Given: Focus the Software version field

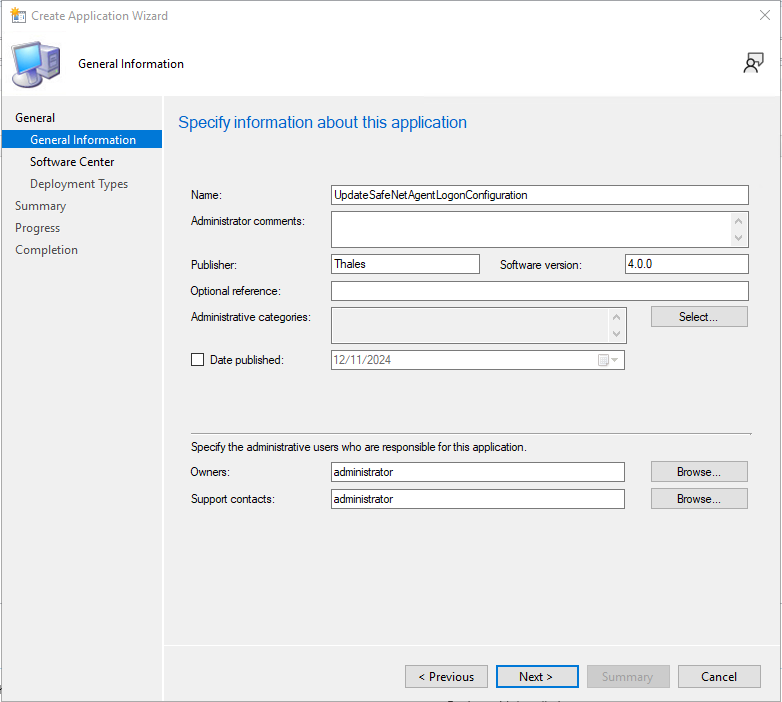Looking at the screenshot, I should click(x=685, y=264).
